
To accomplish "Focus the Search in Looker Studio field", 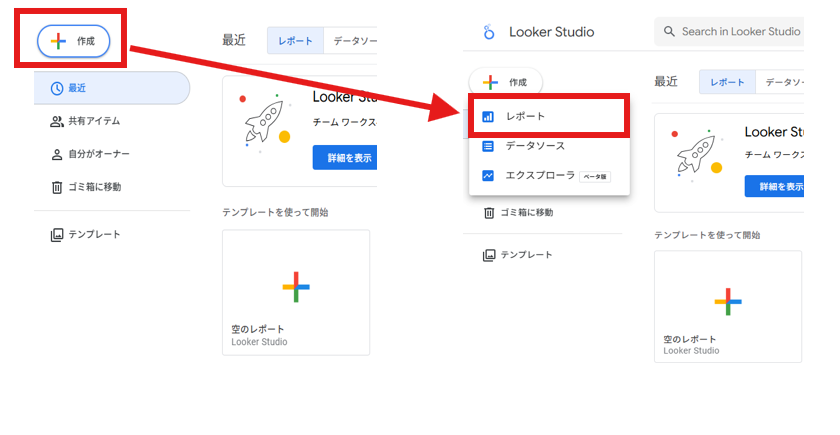I will point(738,32).
